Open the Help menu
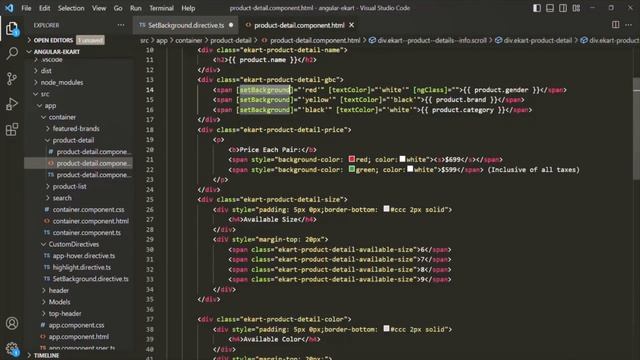This screenshot has height=360, width=640. click(x=188, y=8)
